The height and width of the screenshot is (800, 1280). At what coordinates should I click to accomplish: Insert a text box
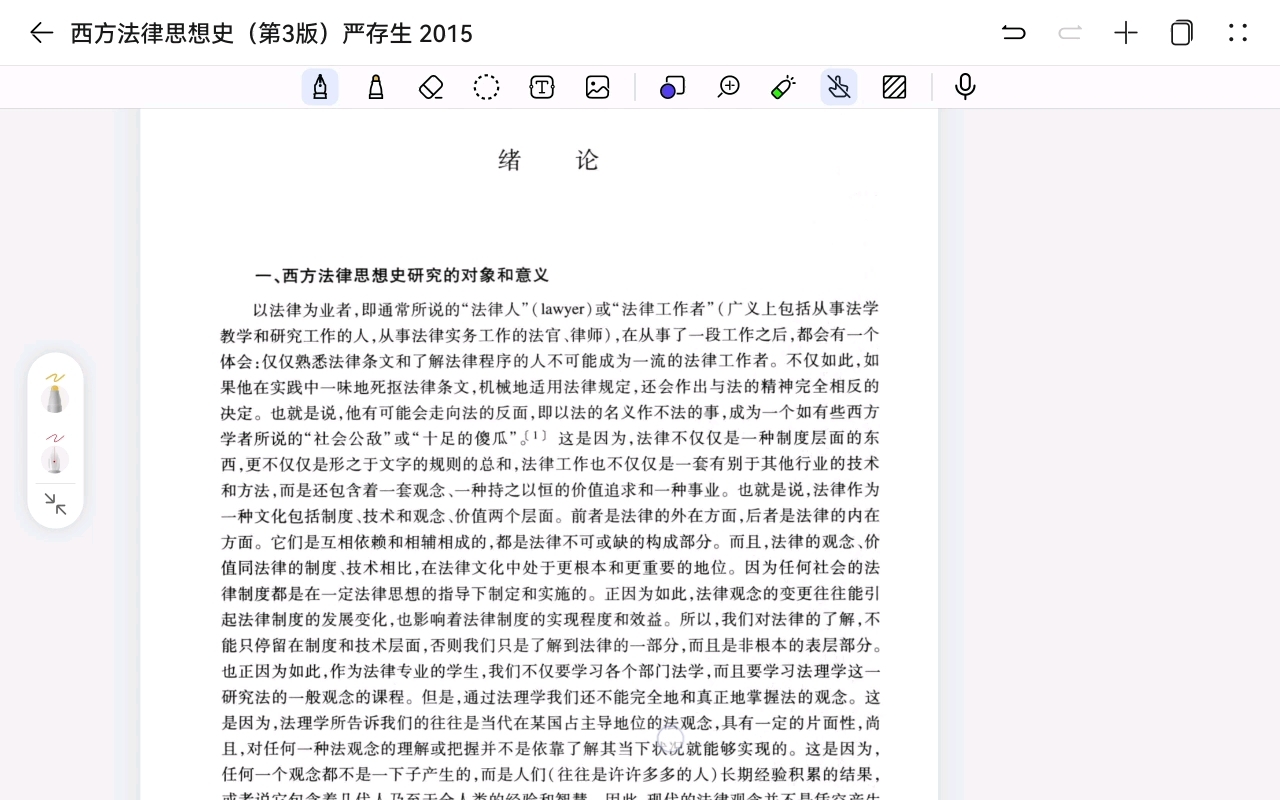click(542, 87)
